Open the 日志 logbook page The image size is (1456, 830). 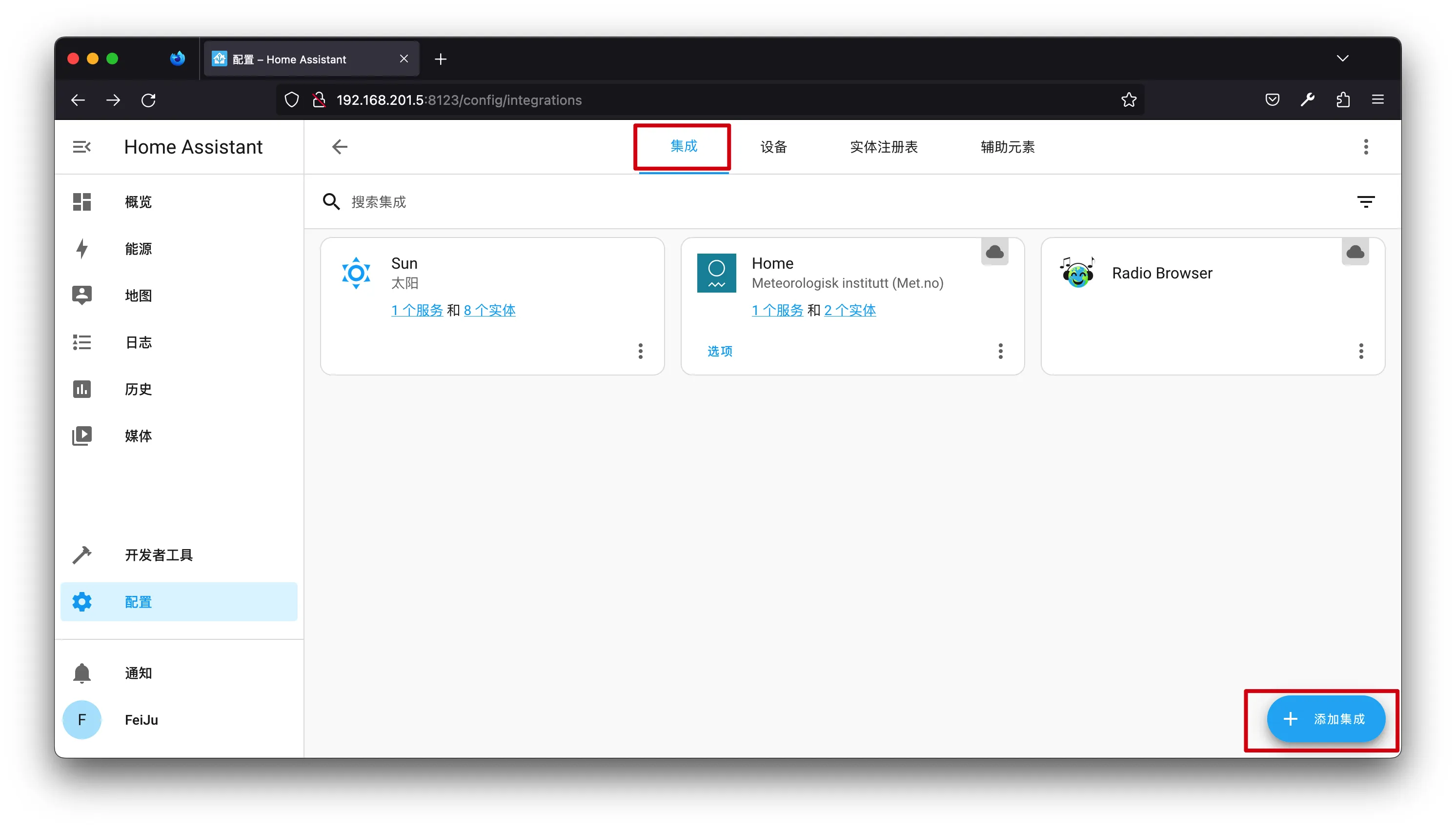138,342
